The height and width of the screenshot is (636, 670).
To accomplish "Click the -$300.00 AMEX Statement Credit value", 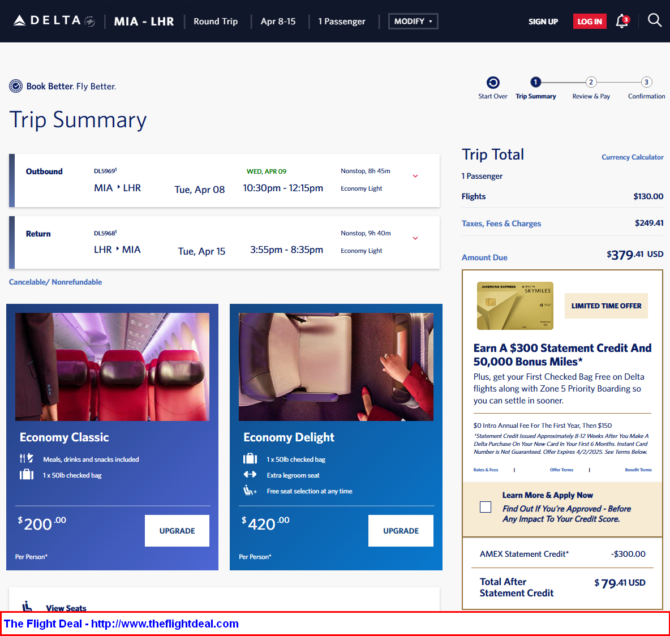I will pyautogui.click(x=628, y=554).
